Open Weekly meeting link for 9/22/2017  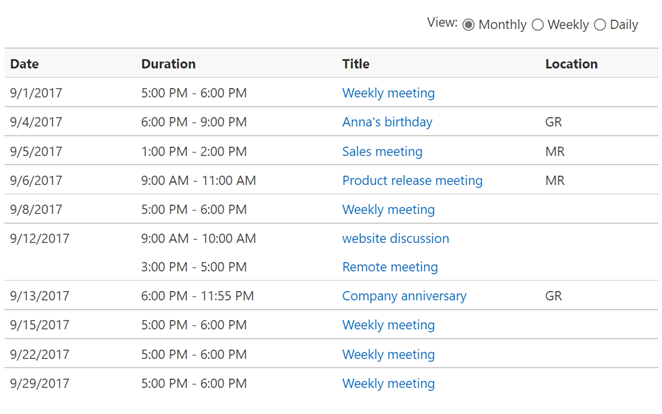[x=388, y=354]
